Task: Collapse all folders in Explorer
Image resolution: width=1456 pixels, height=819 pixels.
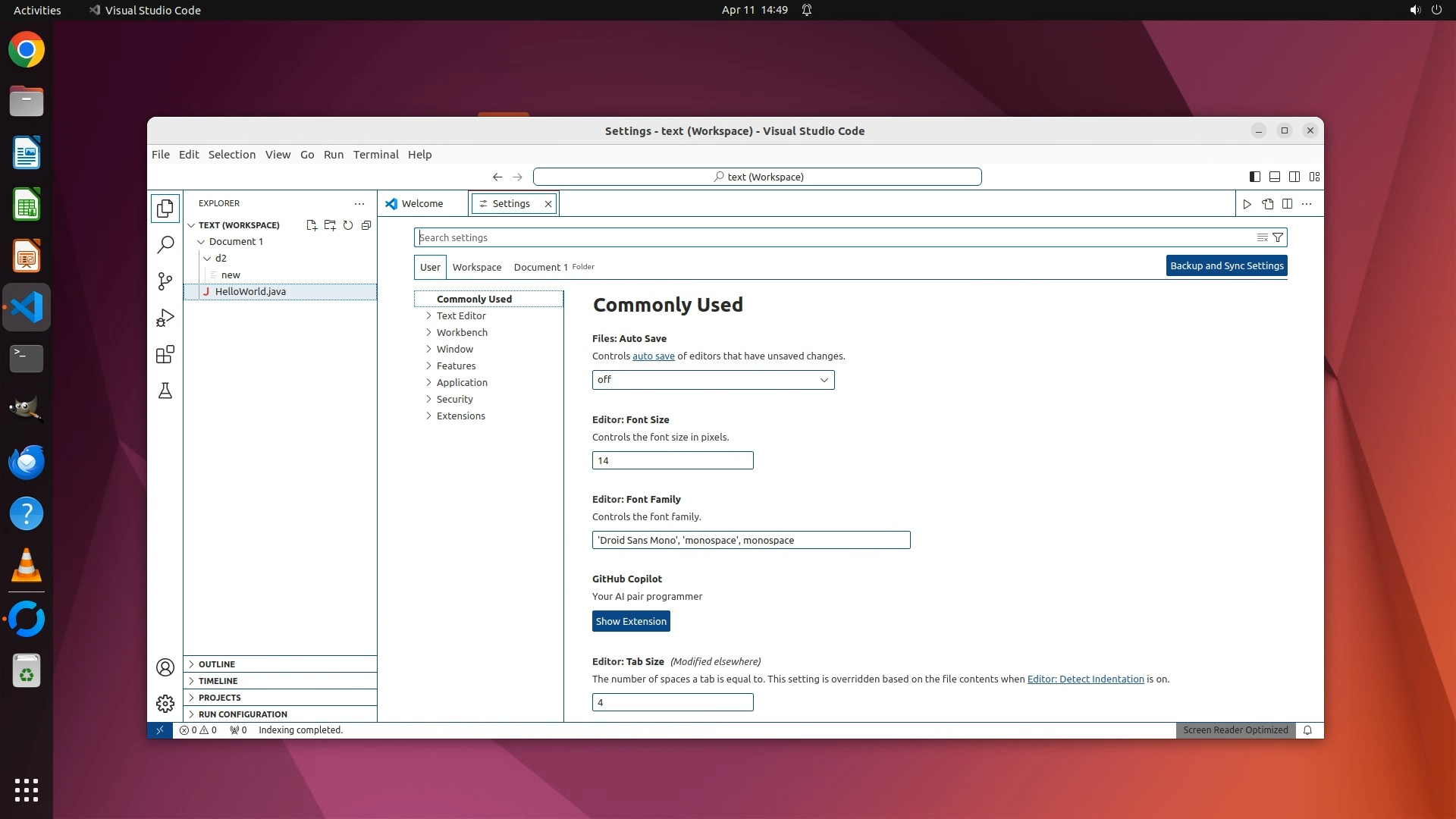Action: tap(366, 225)
